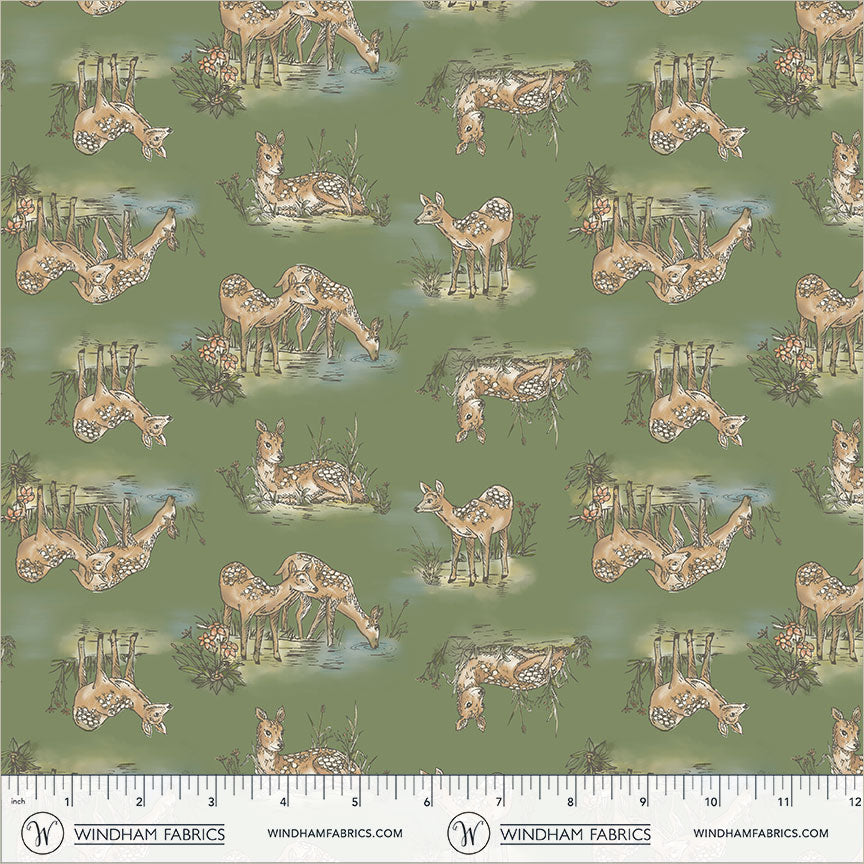The image size is (864, 864).
Task: Click the left circular W logo
Action: click(x=43, y=833)
